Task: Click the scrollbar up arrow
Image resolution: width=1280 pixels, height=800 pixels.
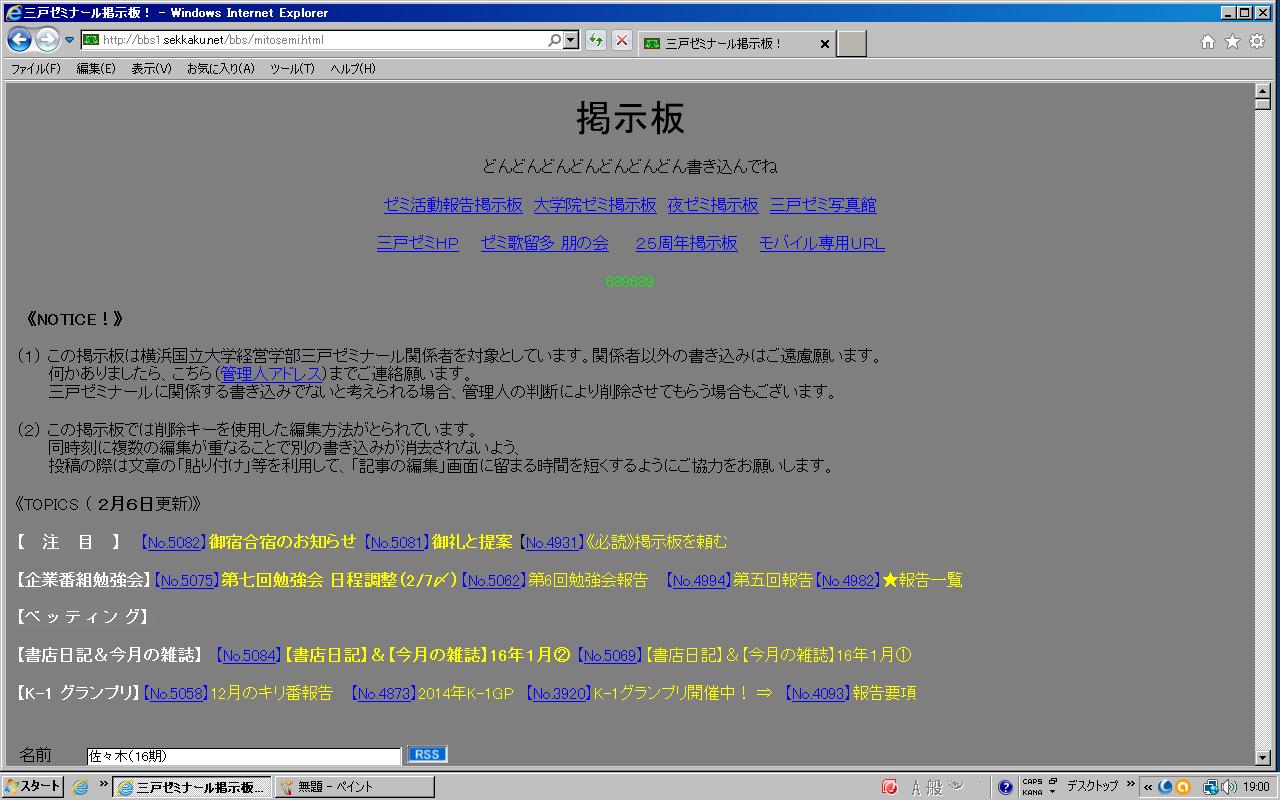Action: (x=1262, y=91)
